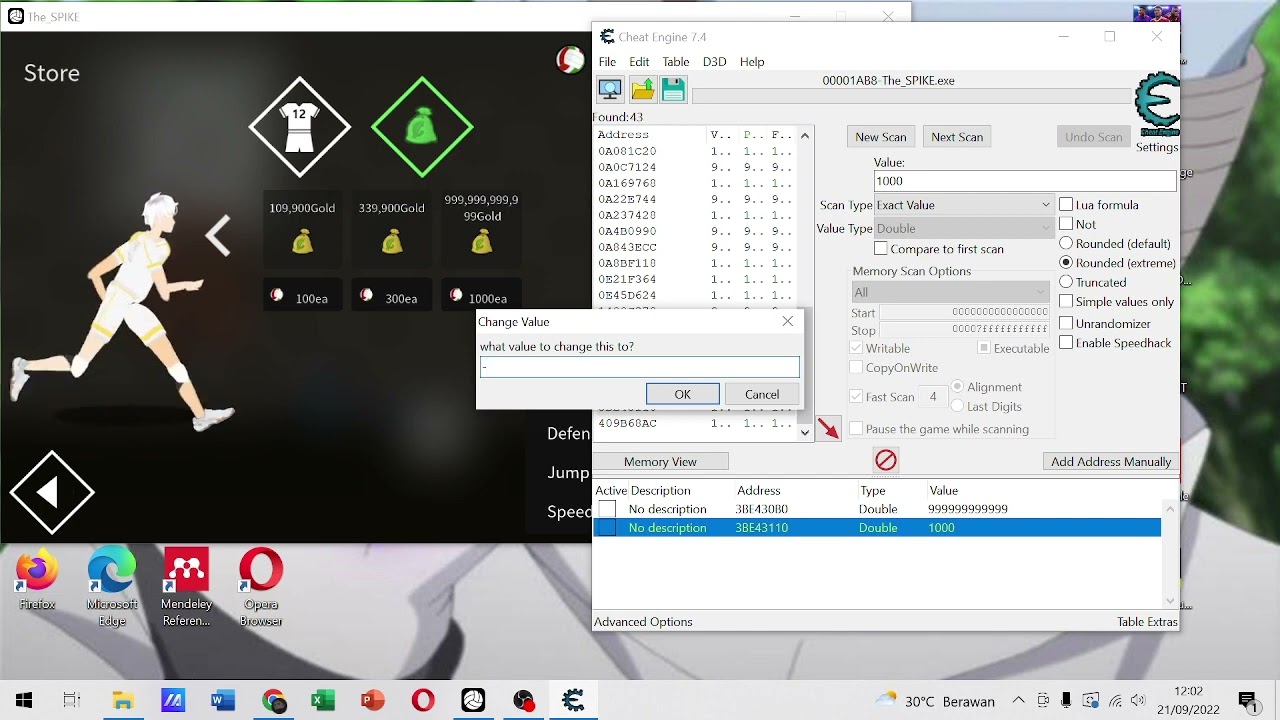Buy the 1000ea volleyball pack

click(482, 296)
